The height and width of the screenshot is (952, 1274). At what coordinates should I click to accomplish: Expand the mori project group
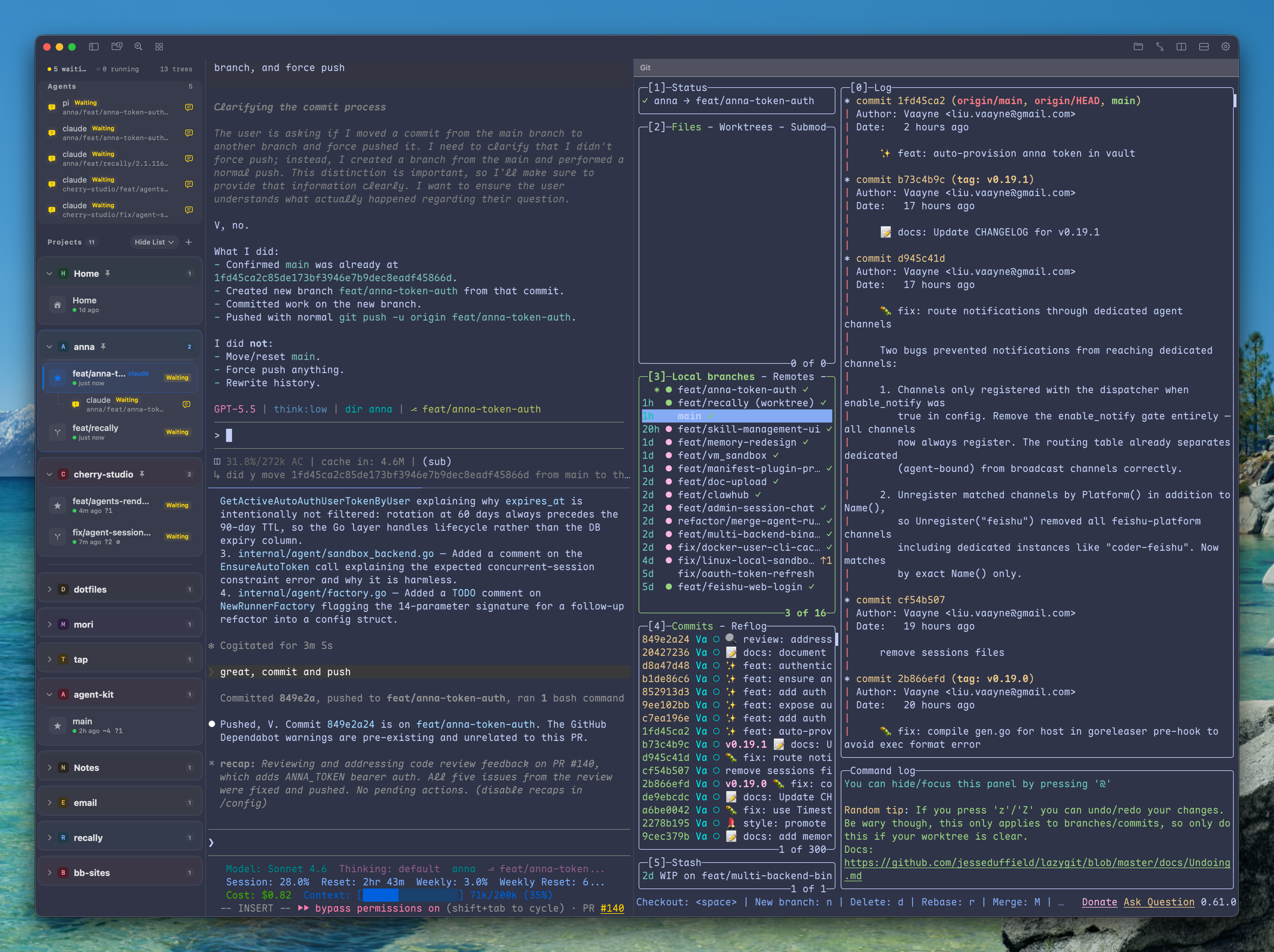click(49, 625)
